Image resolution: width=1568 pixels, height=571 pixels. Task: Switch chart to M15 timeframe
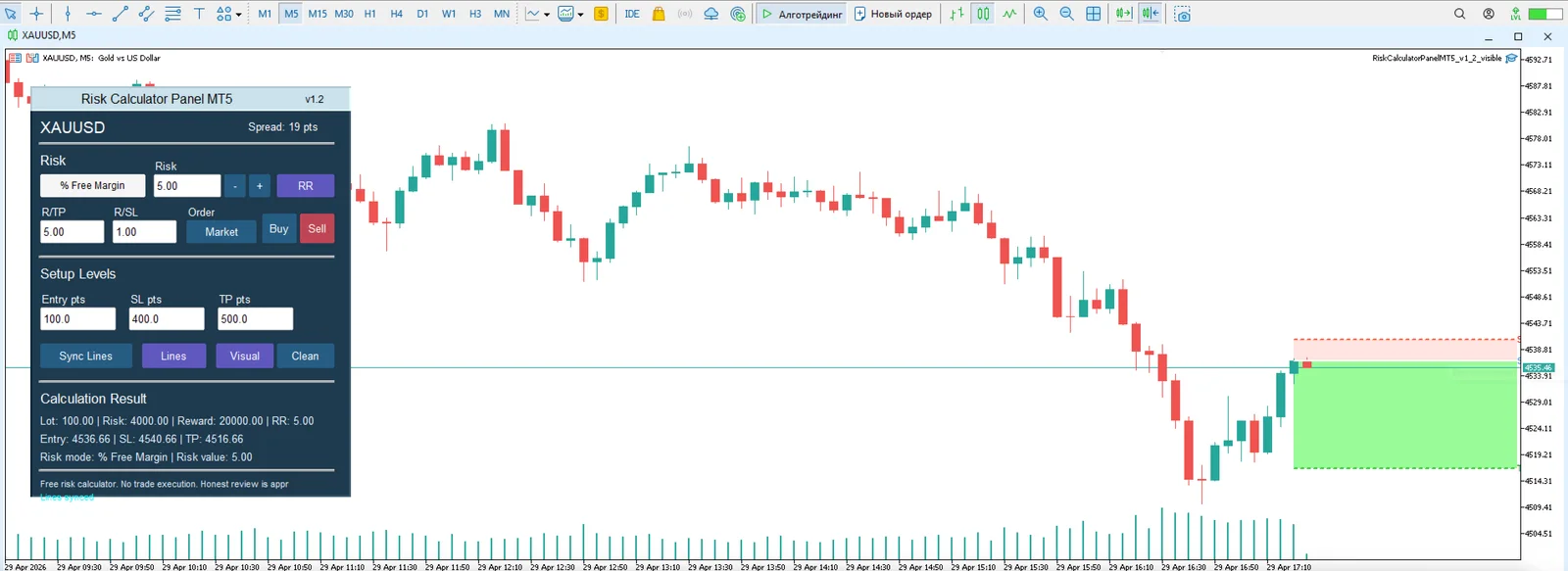[318, 14]
